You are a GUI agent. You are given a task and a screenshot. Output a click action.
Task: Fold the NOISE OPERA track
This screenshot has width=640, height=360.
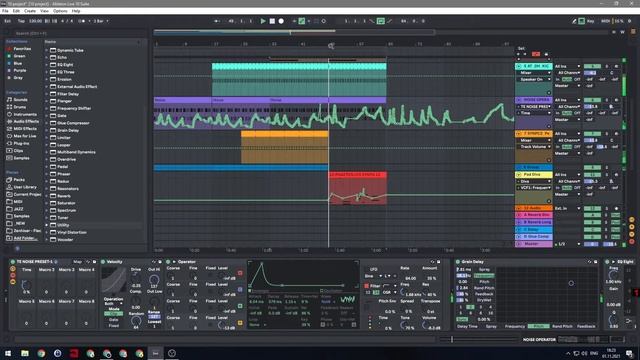[519, 100]
